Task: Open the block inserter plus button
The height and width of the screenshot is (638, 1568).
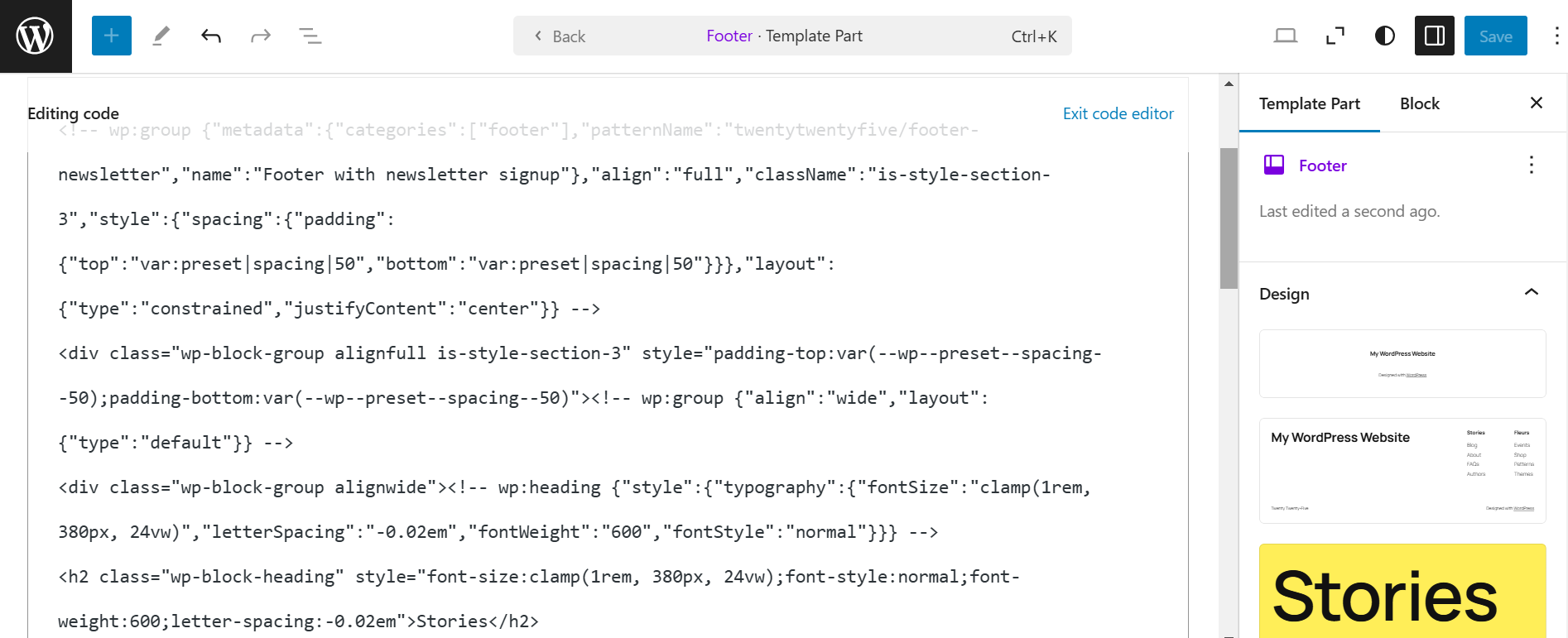Action: (x=112, y=36)
